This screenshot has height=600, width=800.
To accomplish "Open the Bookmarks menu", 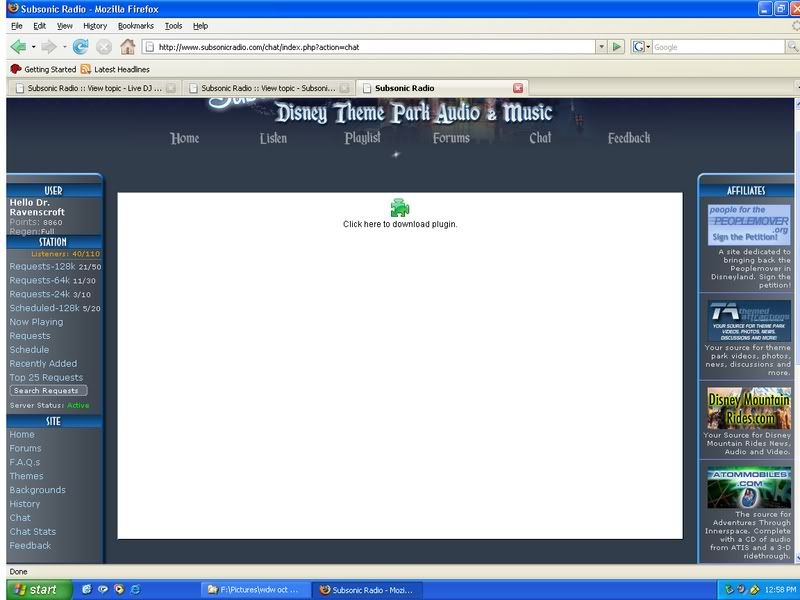I will pos(136,26).
